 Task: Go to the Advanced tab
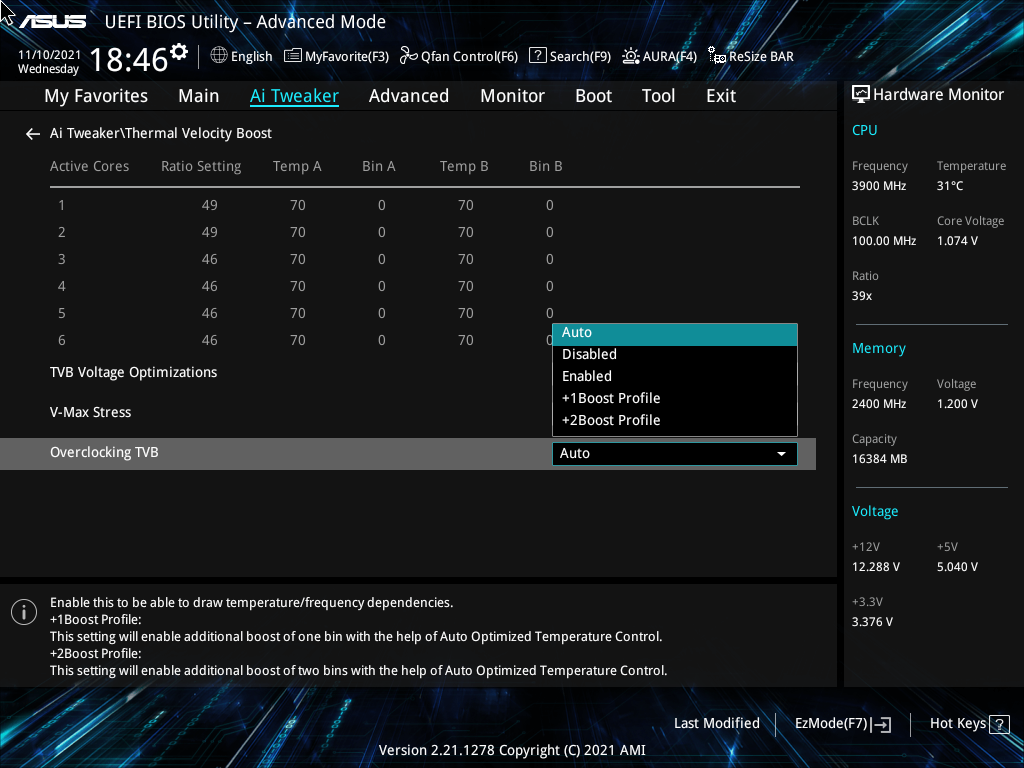tap(409, 96)
